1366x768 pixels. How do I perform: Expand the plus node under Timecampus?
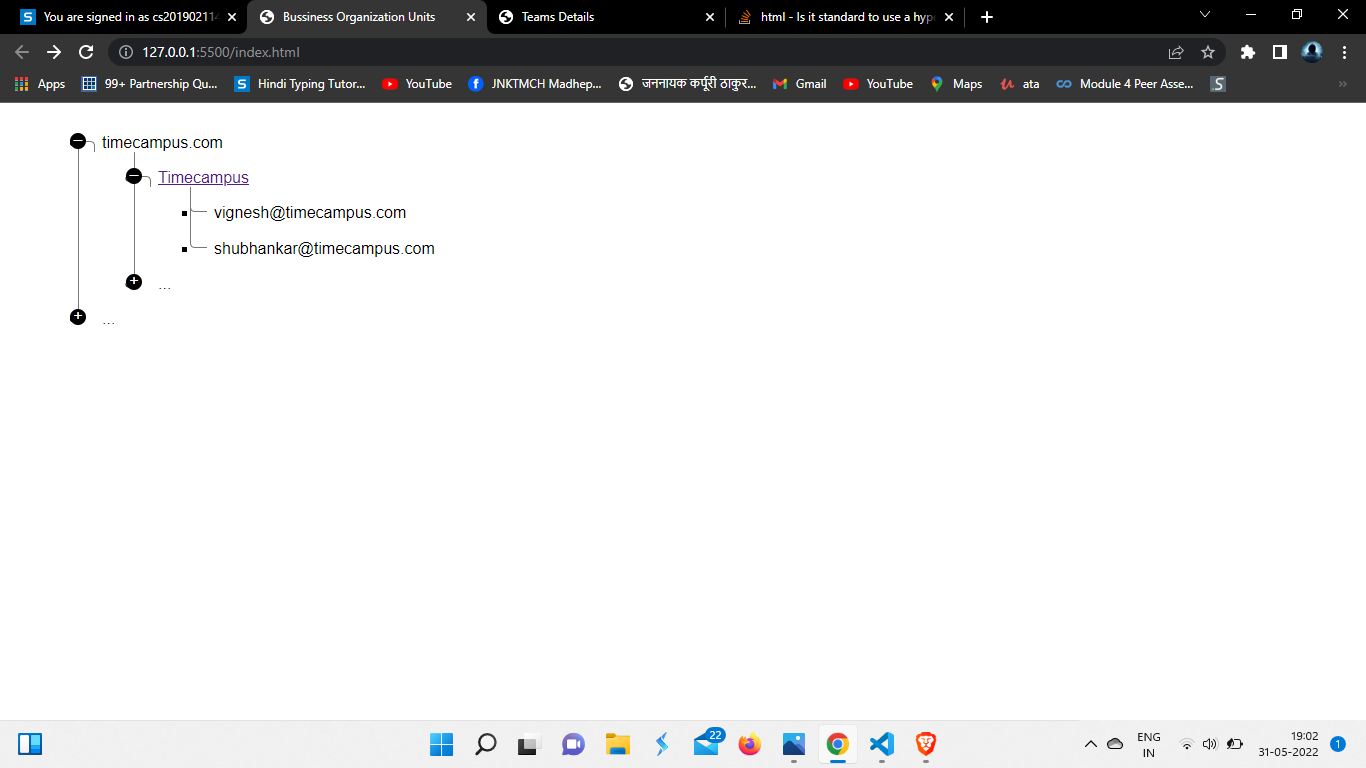[133, 281]
